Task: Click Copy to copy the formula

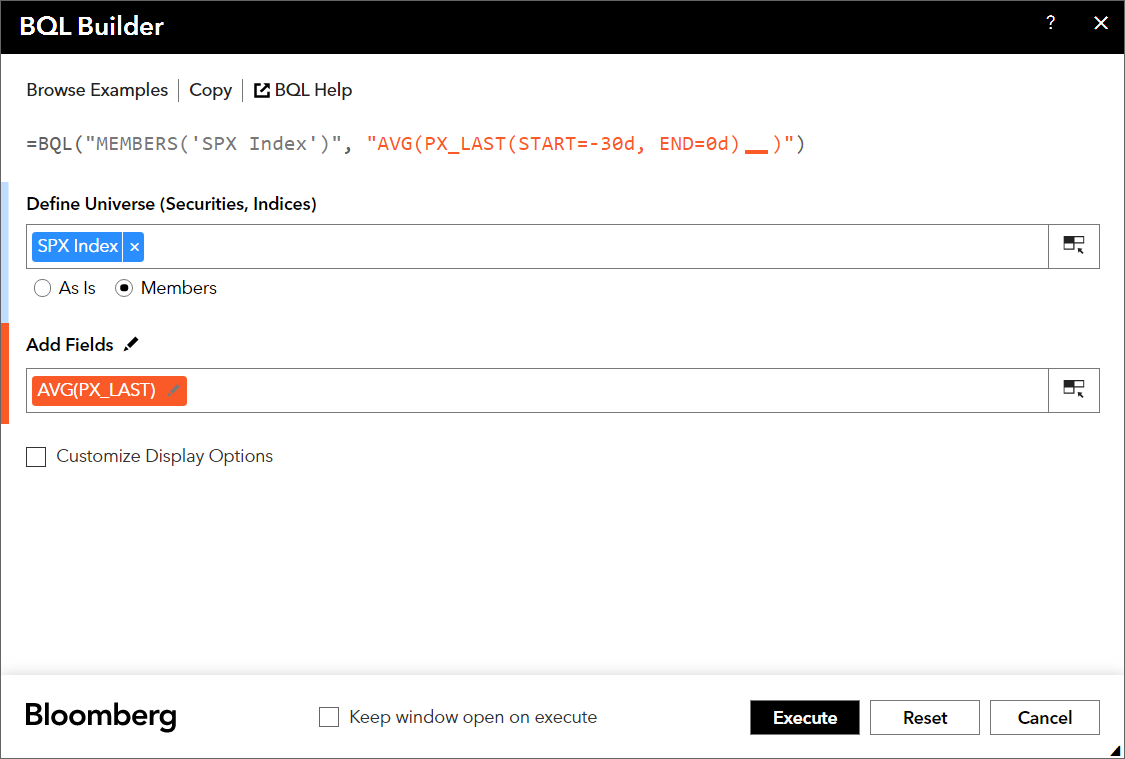Action: (x=210, y=89)
